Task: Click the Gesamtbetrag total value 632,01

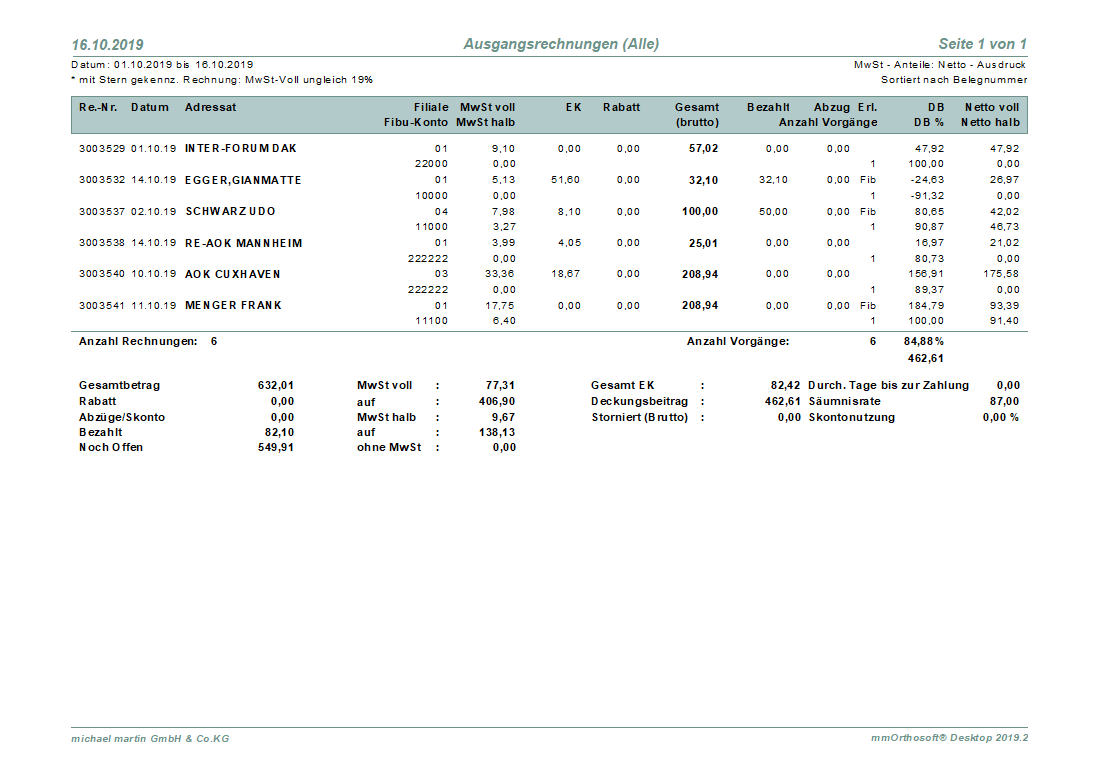Action: (x=275, y=385)
